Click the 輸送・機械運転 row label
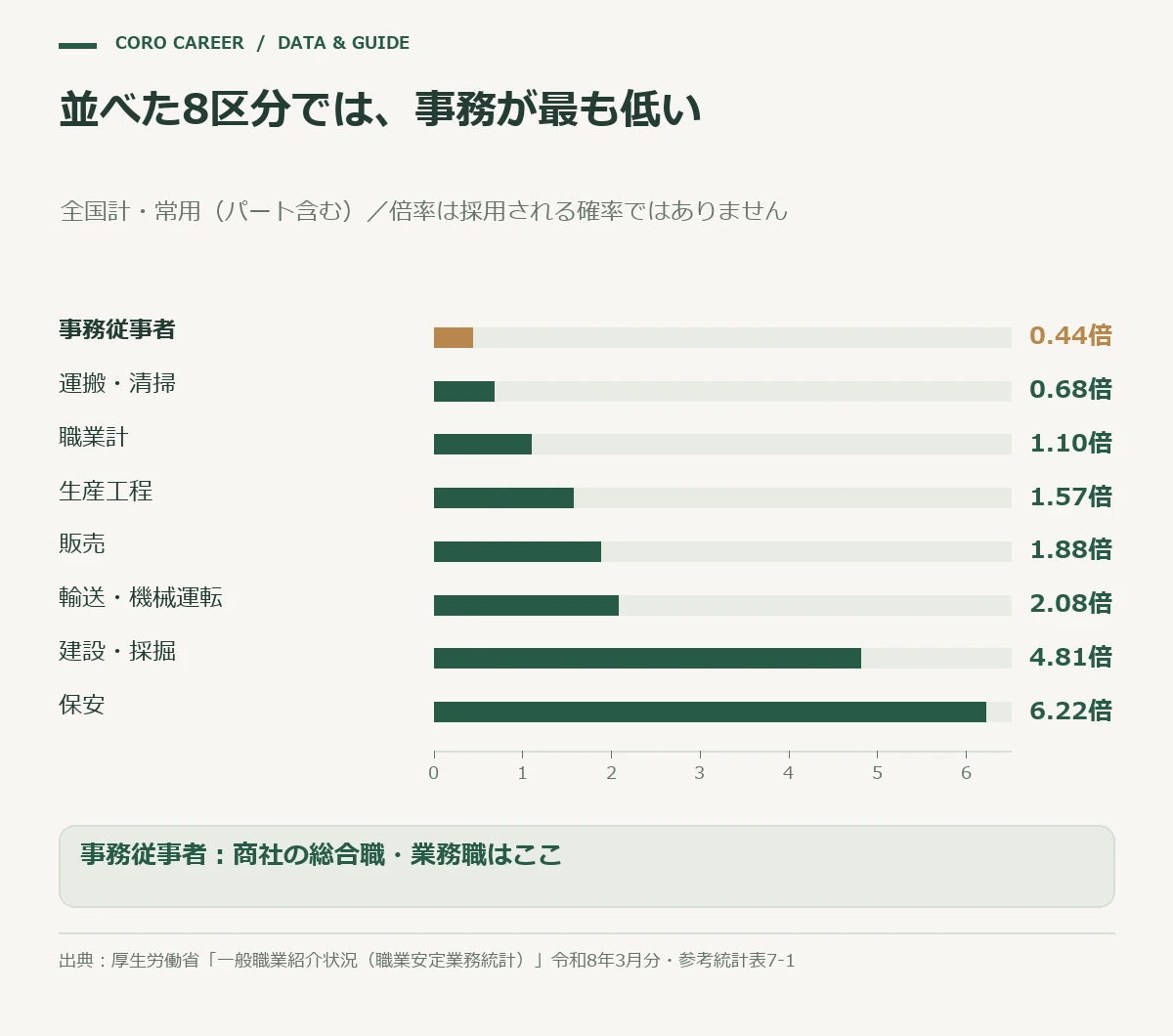The image size is (1173, 1036). click(141, 597)
